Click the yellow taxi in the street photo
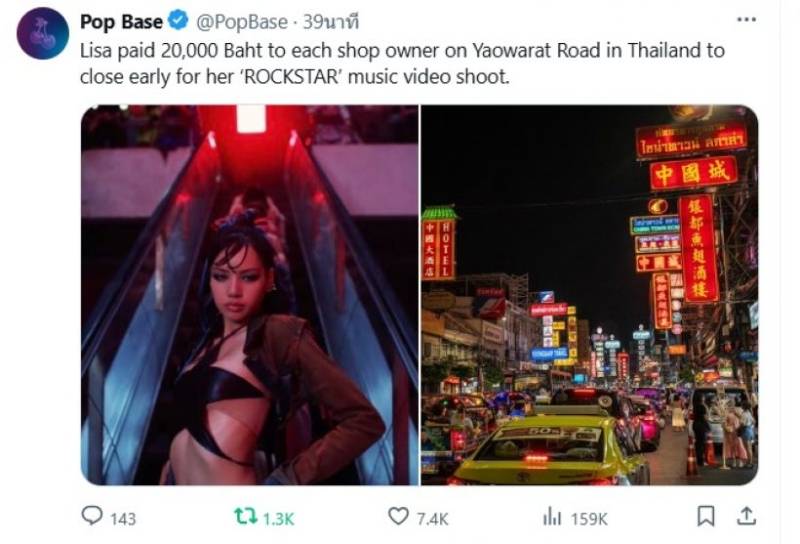Image resolution: width=800 pixels, height=544 pixels. pyautogui.click(x=548, y=449)
